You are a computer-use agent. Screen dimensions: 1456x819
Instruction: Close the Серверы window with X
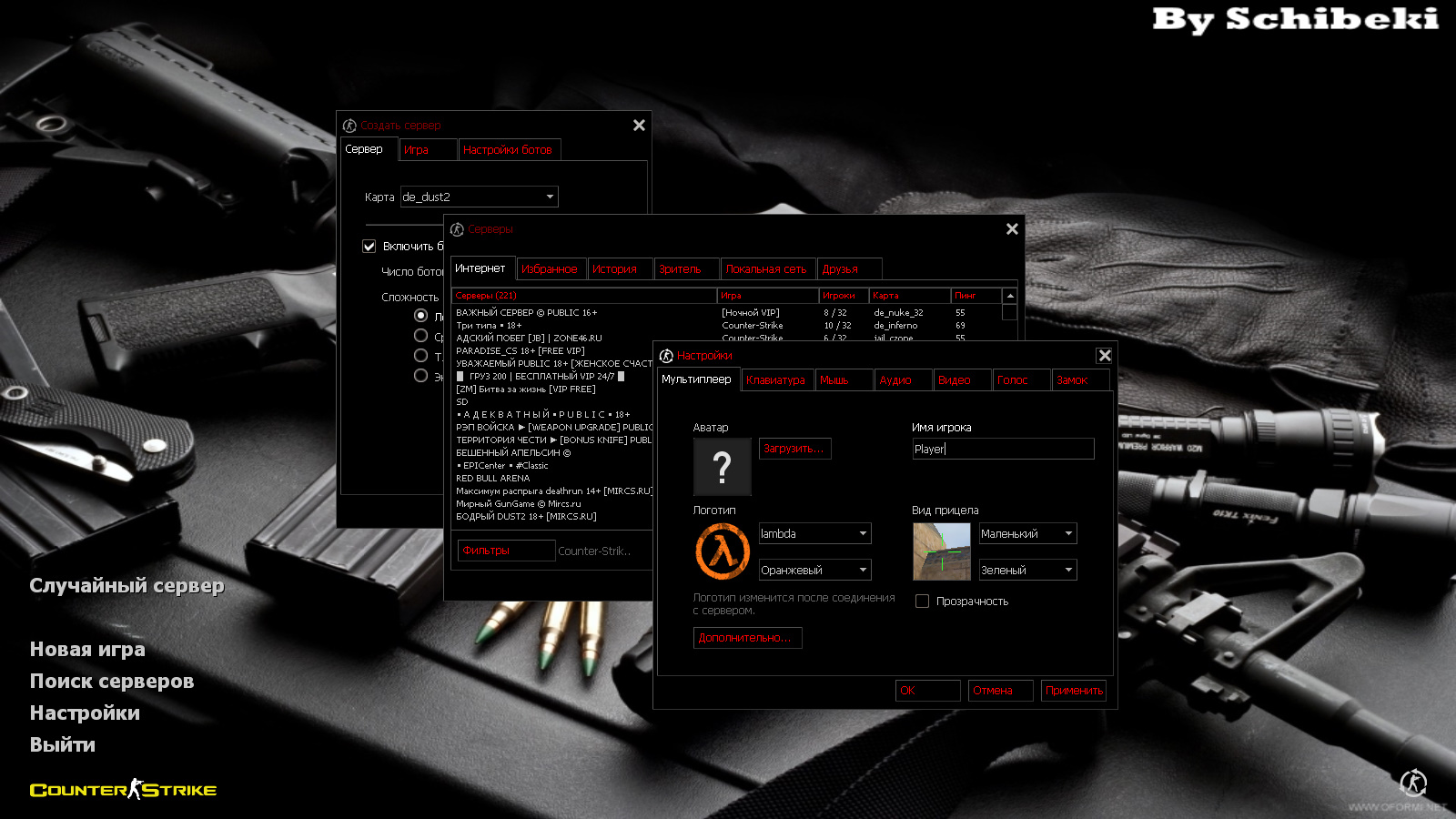(1012, 229)
